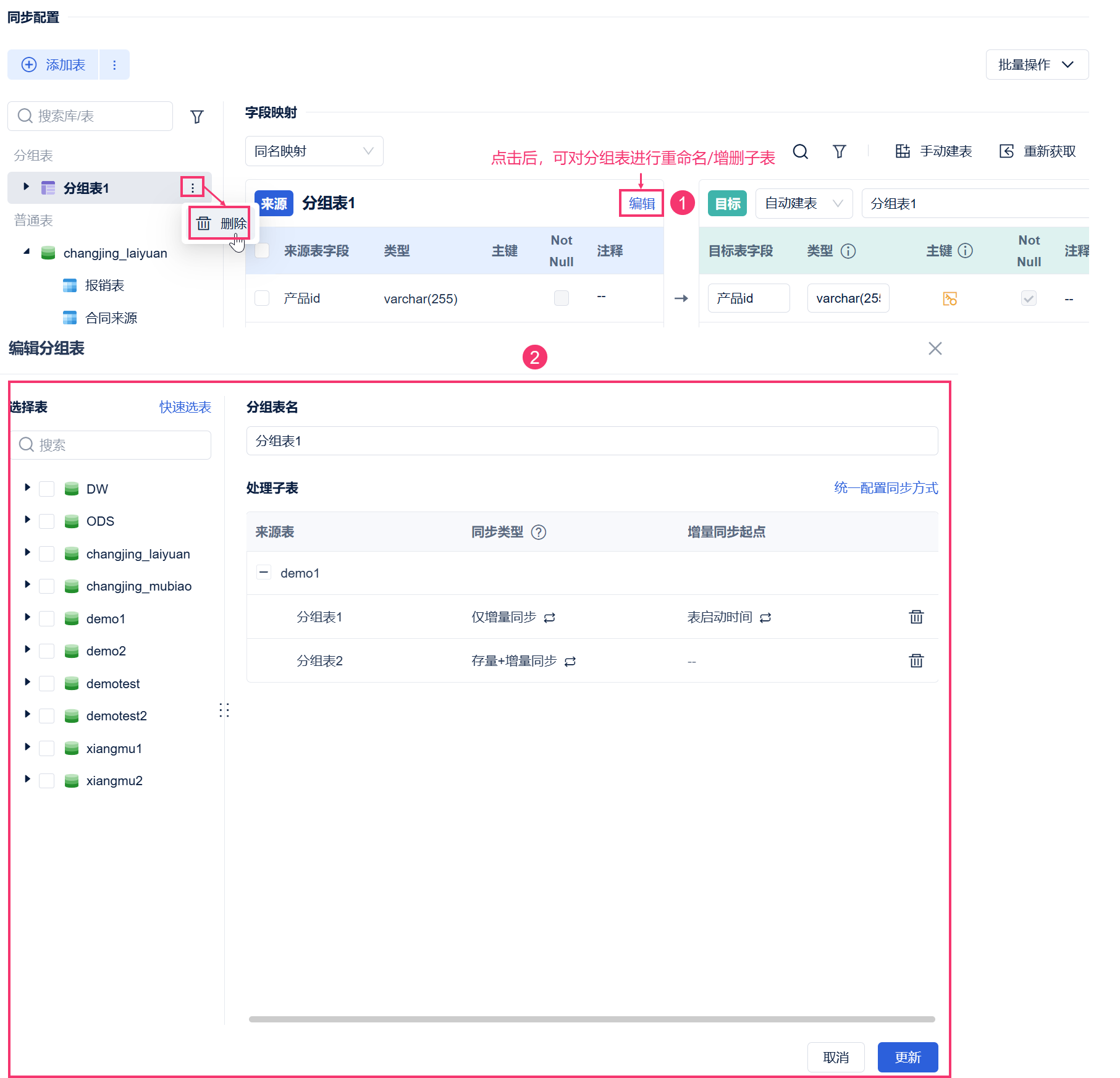Image resolution: width=1120 pixels, height=1078 pixels.
Task: Click the info icon beside 目标 类型 header
Action: coord(848,251)
